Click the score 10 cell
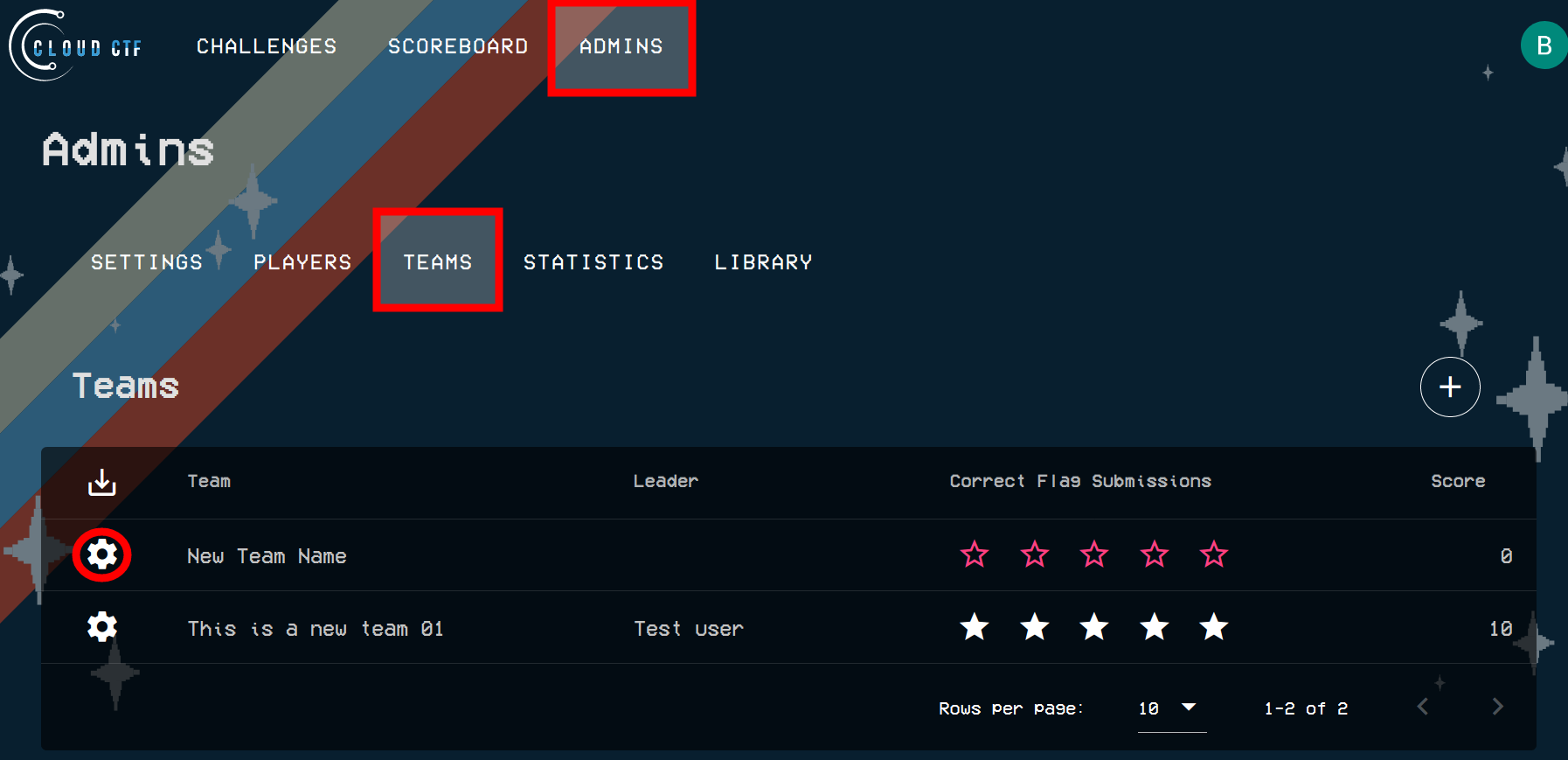Image resolution: width=1568 pixels, height=760 pixels. (x=1501, y=629)
